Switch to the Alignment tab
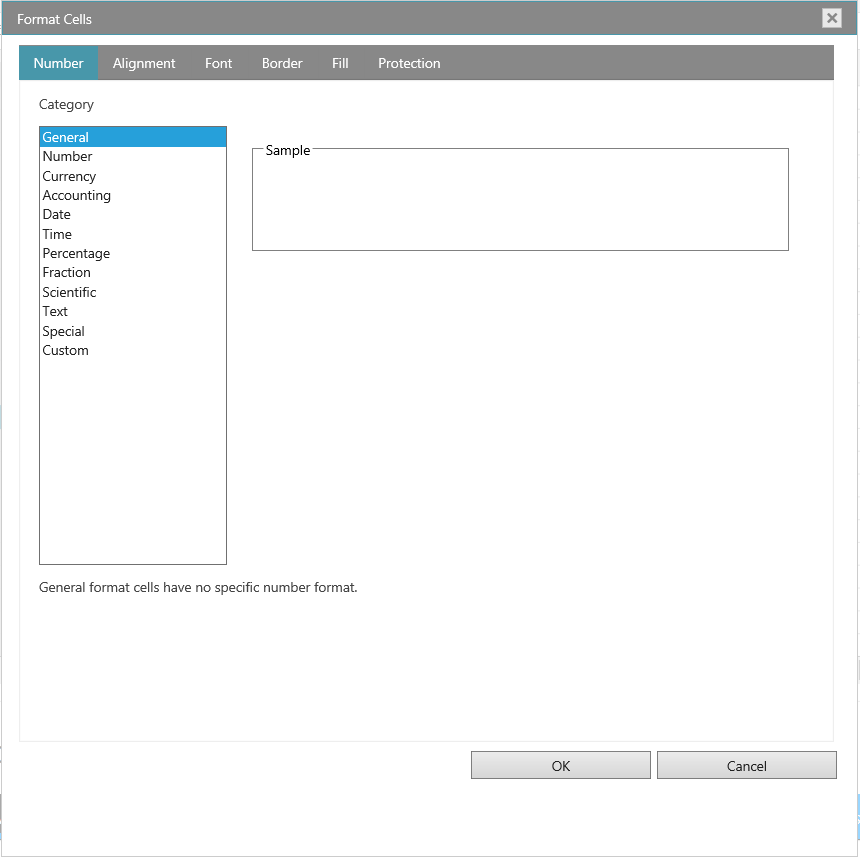Viewport: 860px width, 858px height. pyautogui.click(x=144, y=63)
